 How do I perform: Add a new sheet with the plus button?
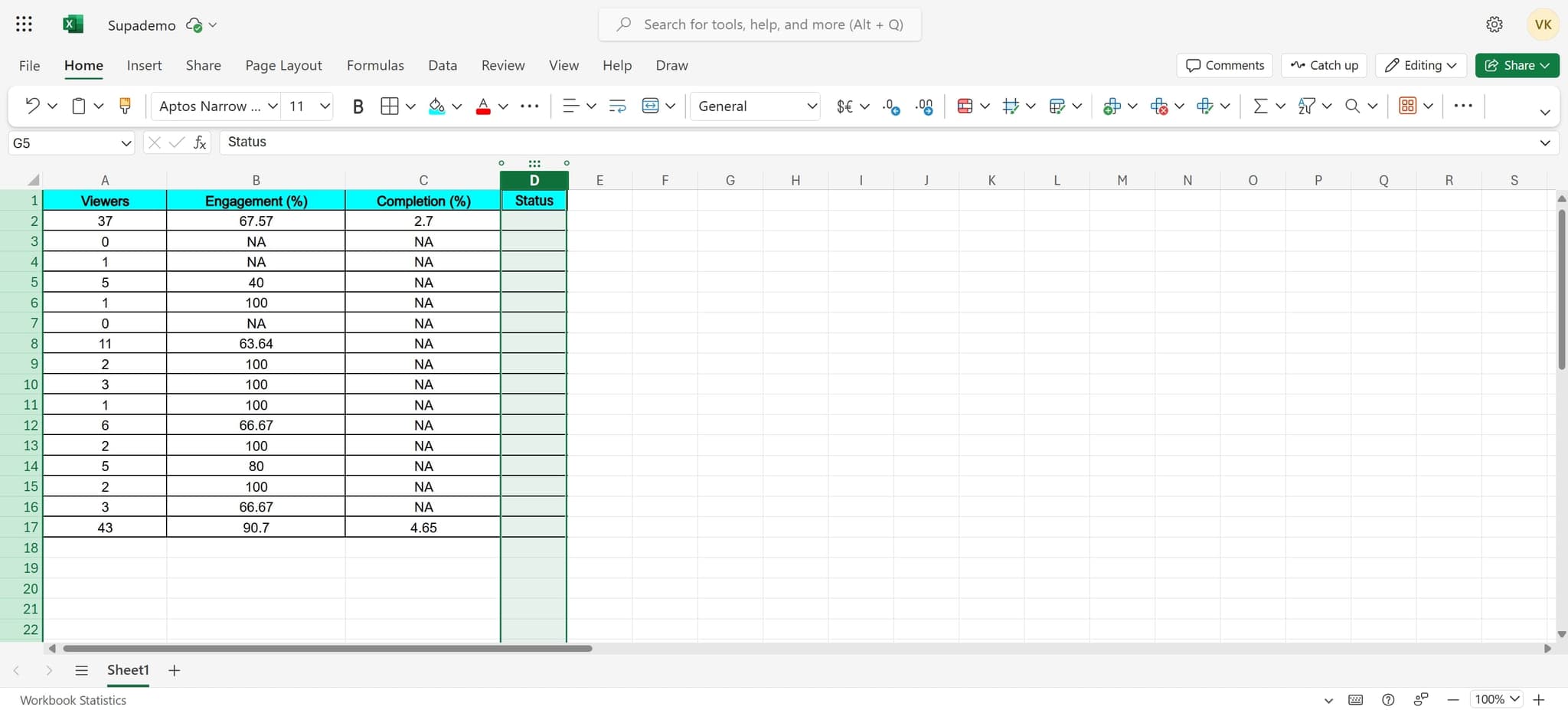174,669
